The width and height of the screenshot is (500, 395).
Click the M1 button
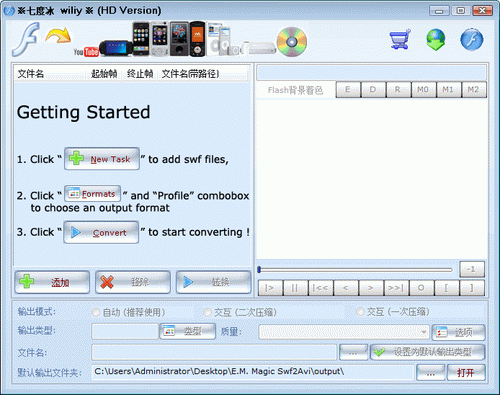coord(449,89)
